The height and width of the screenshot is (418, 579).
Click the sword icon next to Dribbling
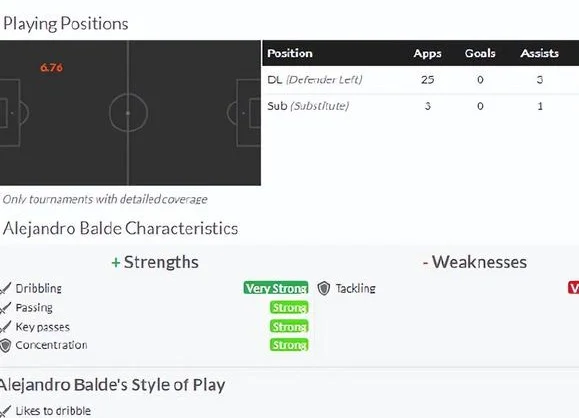(5, 288)
